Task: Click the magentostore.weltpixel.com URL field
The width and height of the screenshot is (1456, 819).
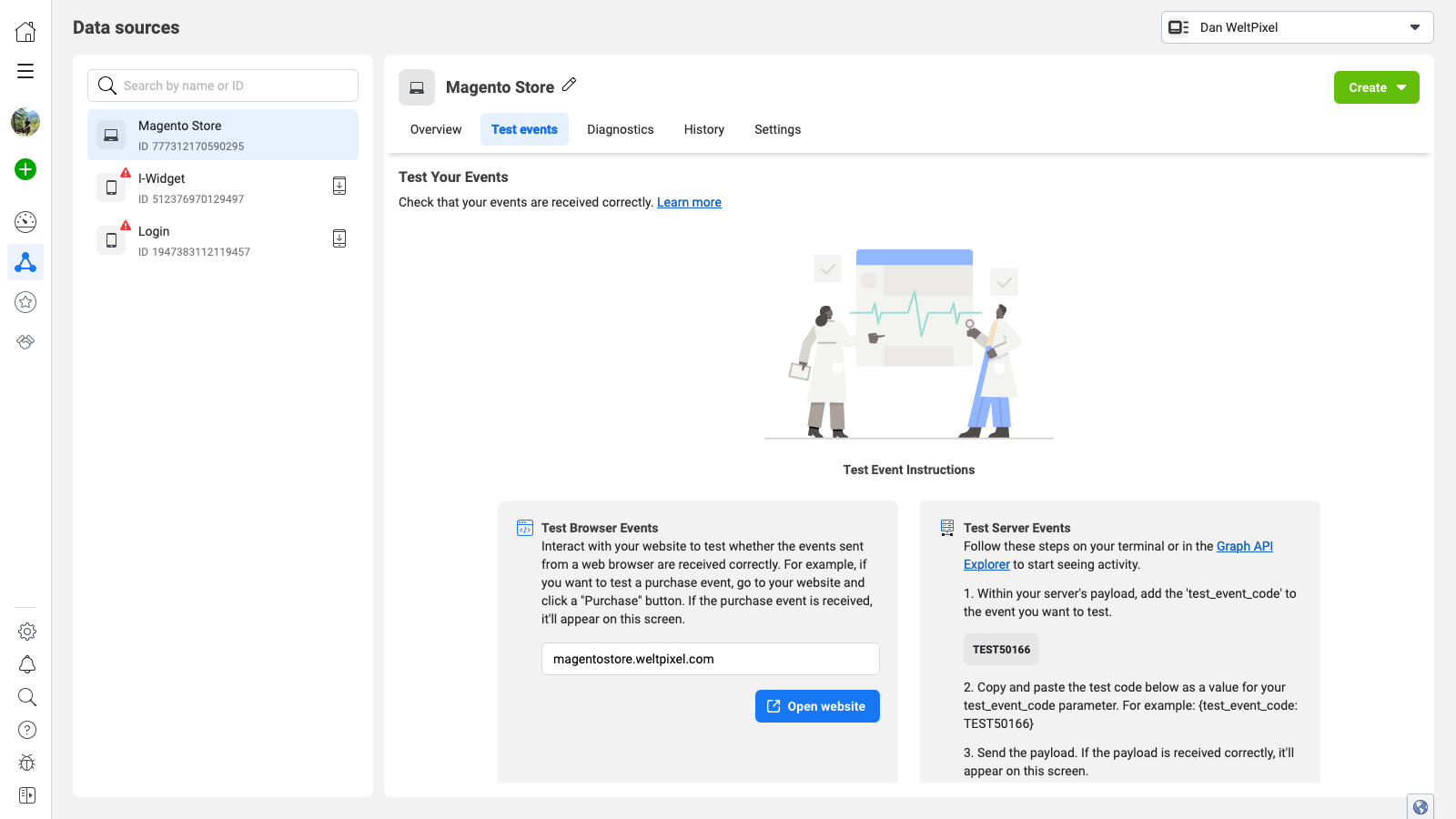Action: pos(711,659)
